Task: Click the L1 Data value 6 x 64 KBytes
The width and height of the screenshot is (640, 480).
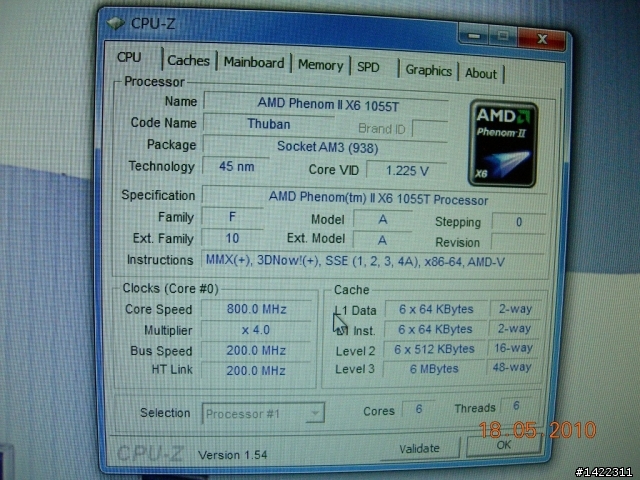Action: point(436,309)
